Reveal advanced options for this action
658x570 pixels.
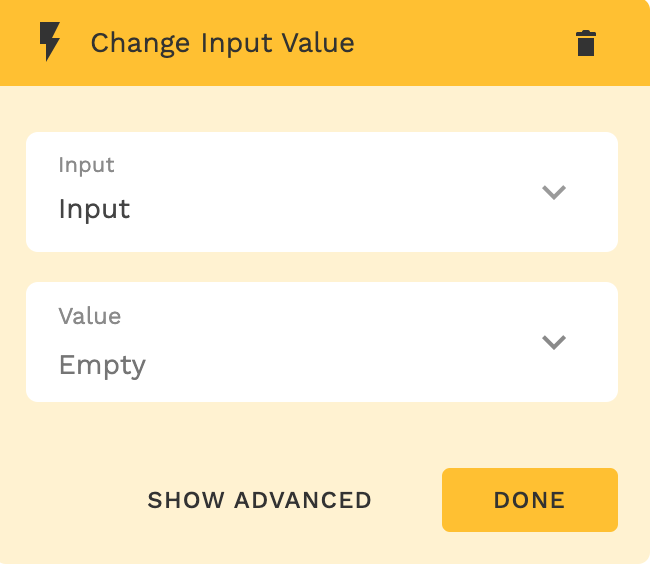tap(259, 500)
